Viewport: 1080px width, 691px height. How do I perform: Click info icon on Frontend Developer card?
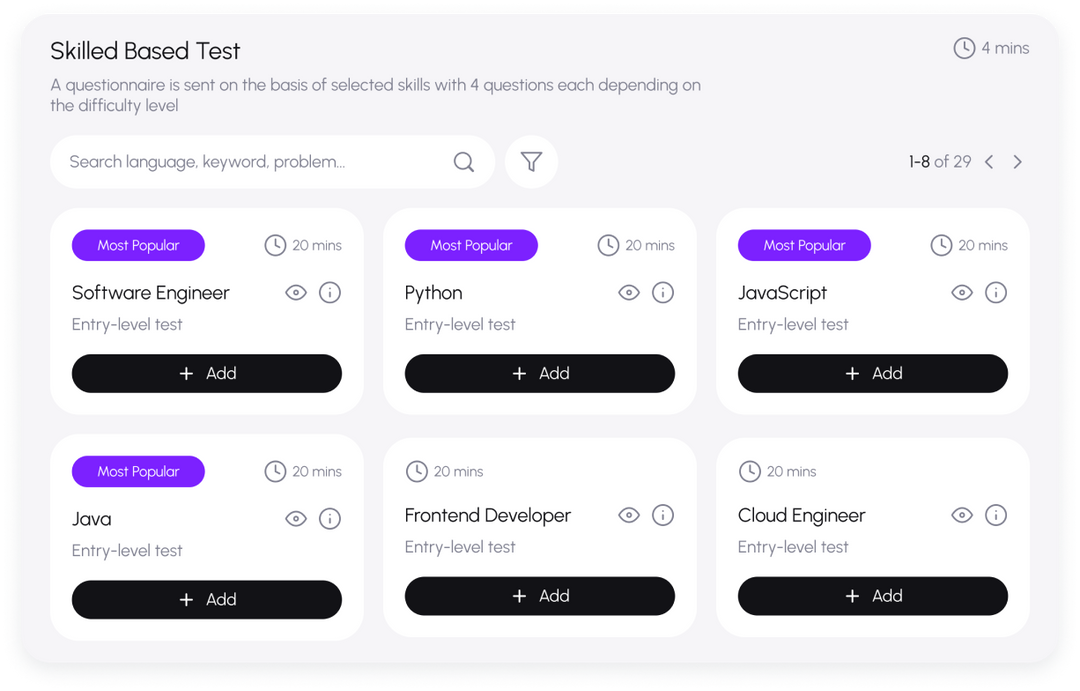pyautogui.click(x=663, y=515)
